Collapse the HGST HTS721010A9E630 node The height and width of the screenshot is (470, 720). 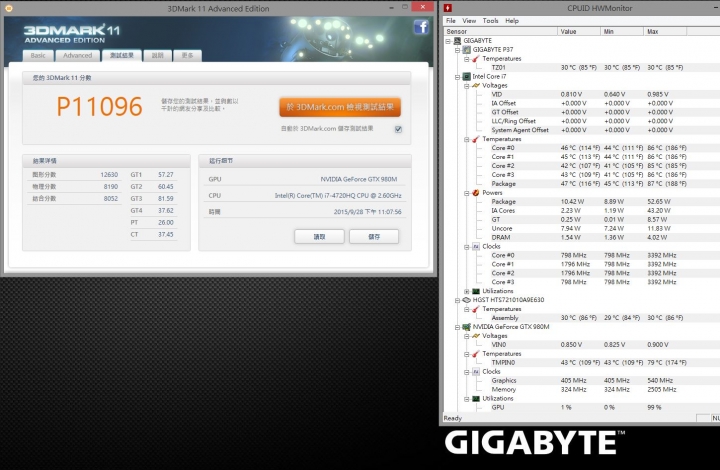[x=457, y=300]
